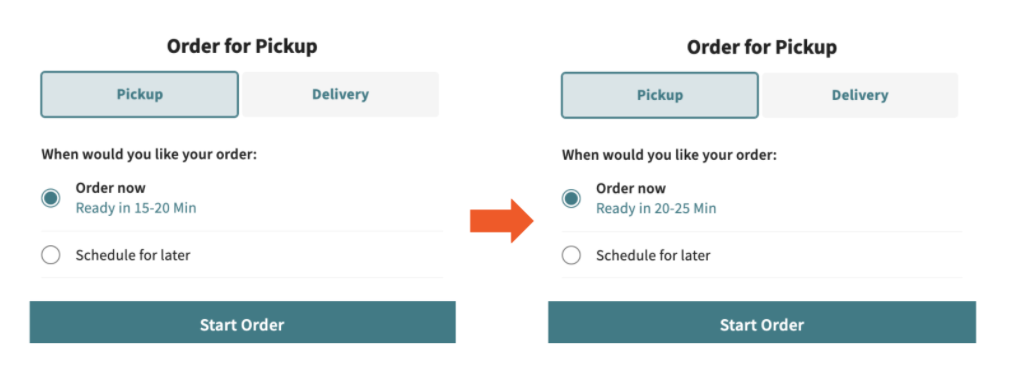
Task: Click 'Schedule for later' label text below 20-25 Min
Action: pyautogui.click(x=653, y=256)
